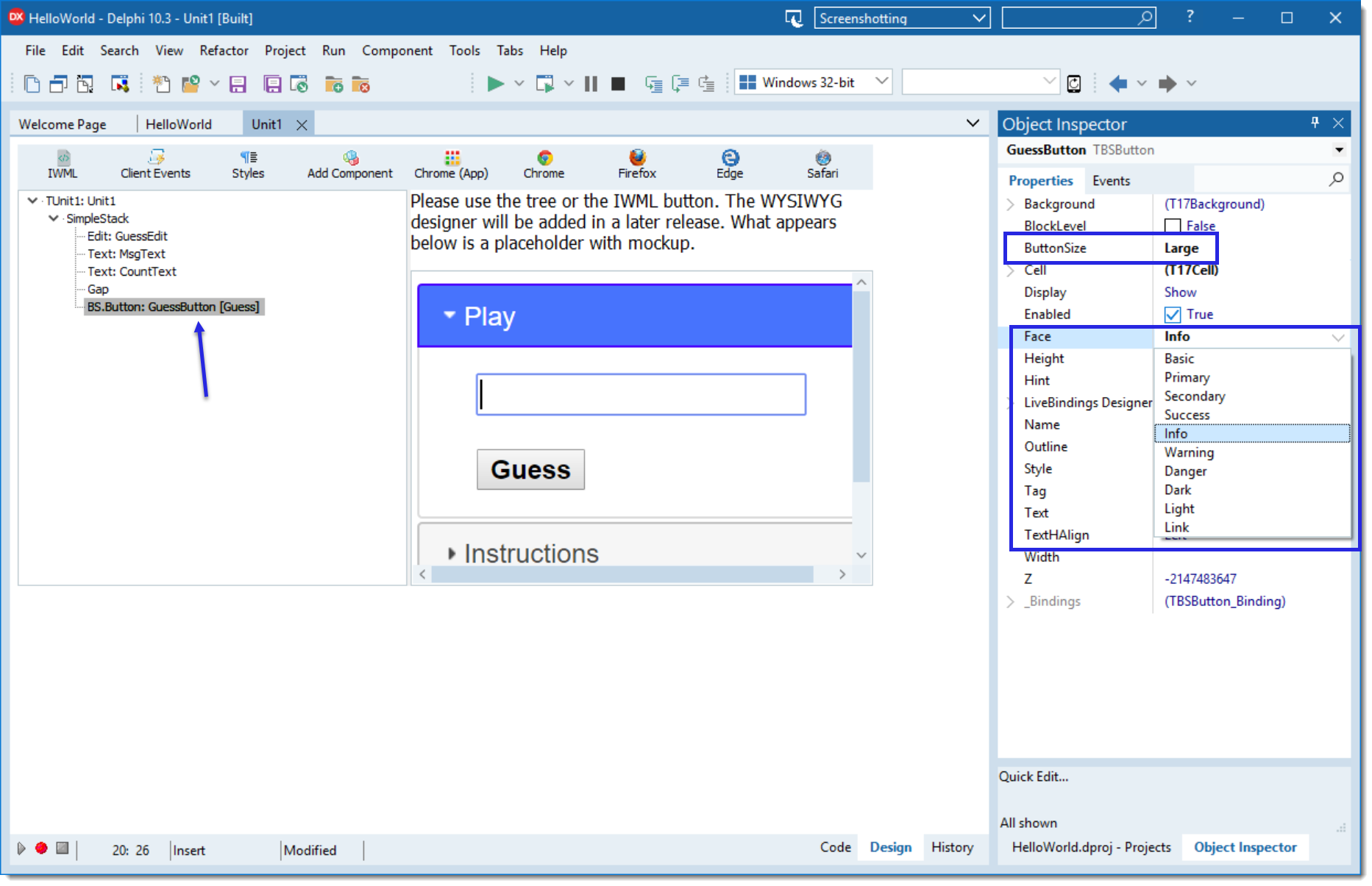
Task: Uncheck the Enabled True checkbox
Action: (x=1173, y=315)
